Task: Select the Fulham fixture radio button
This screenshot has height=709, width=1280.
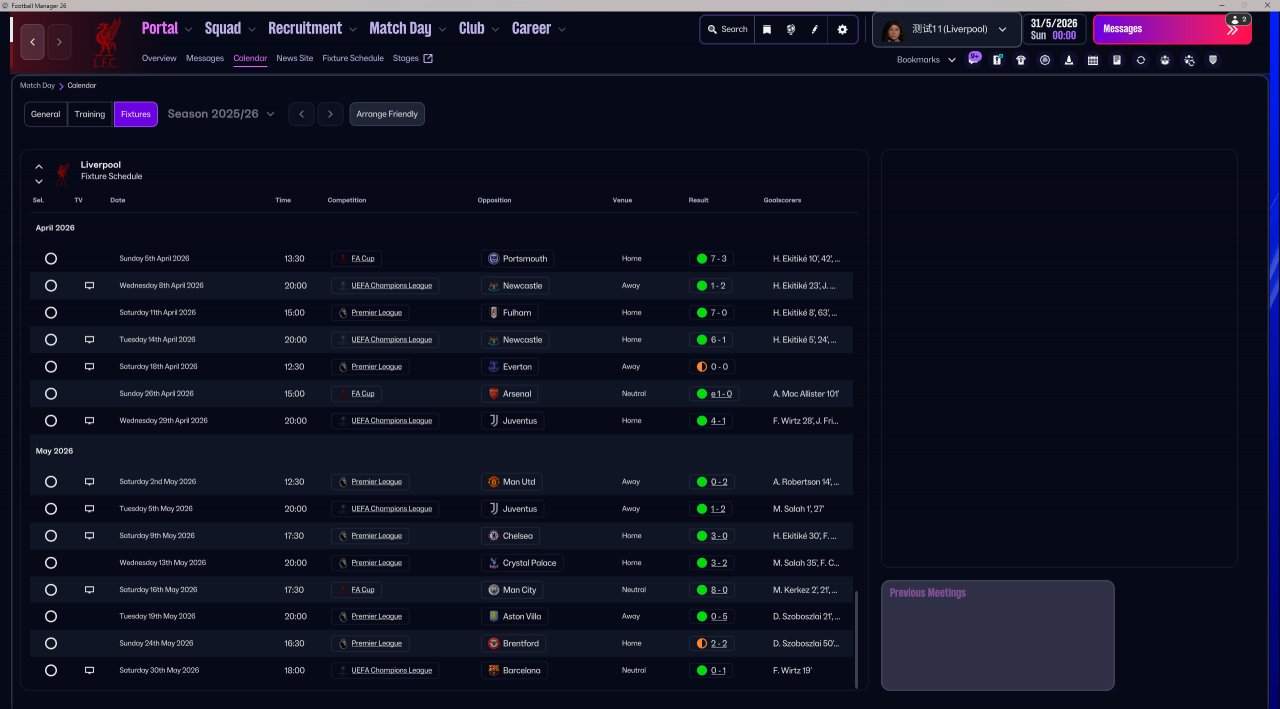Action: (x=51, y=313)
